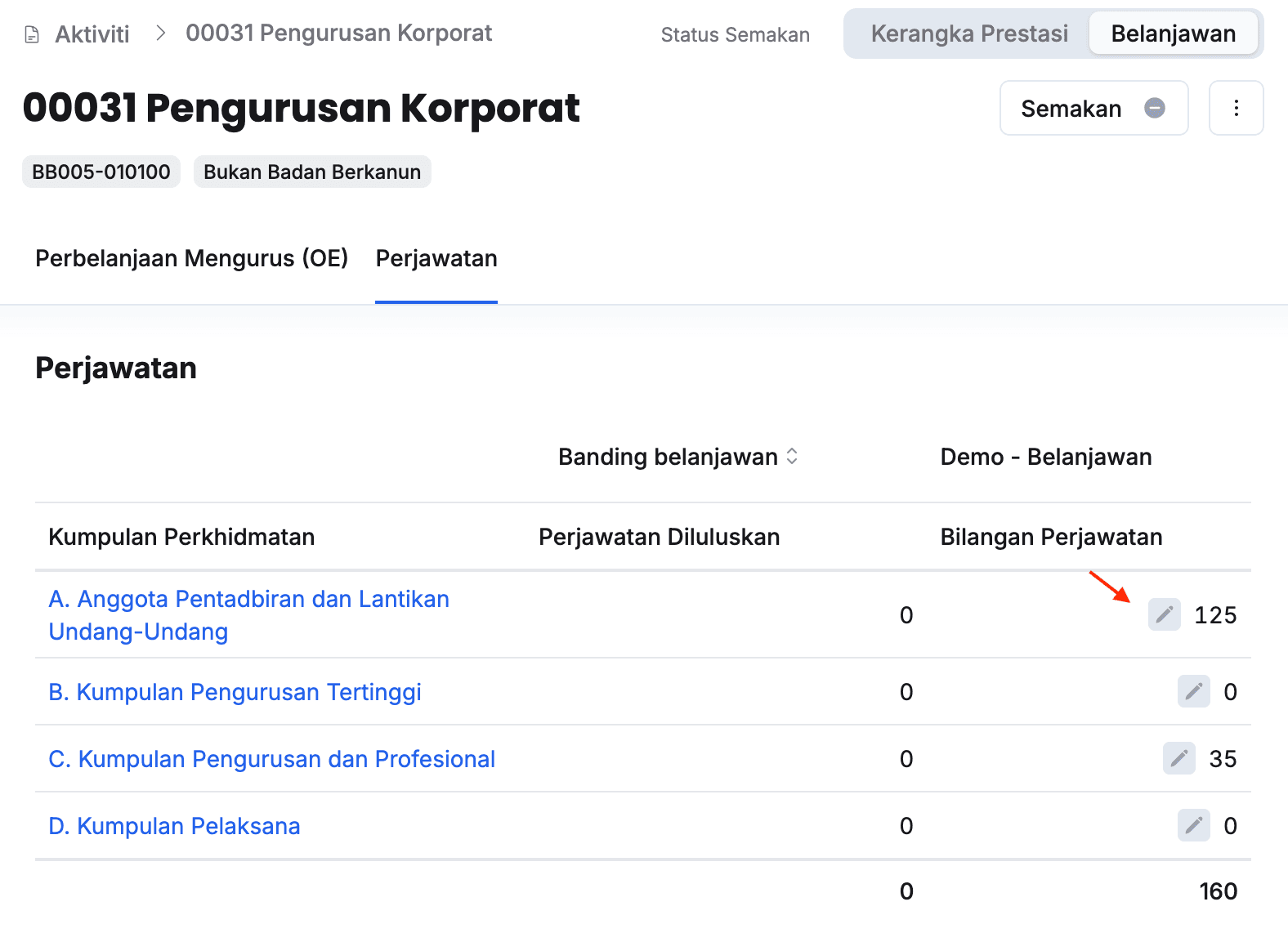Open the three-dot more options menu
The height and width of the screenshot is (933, 1288).
[1236, 108]
